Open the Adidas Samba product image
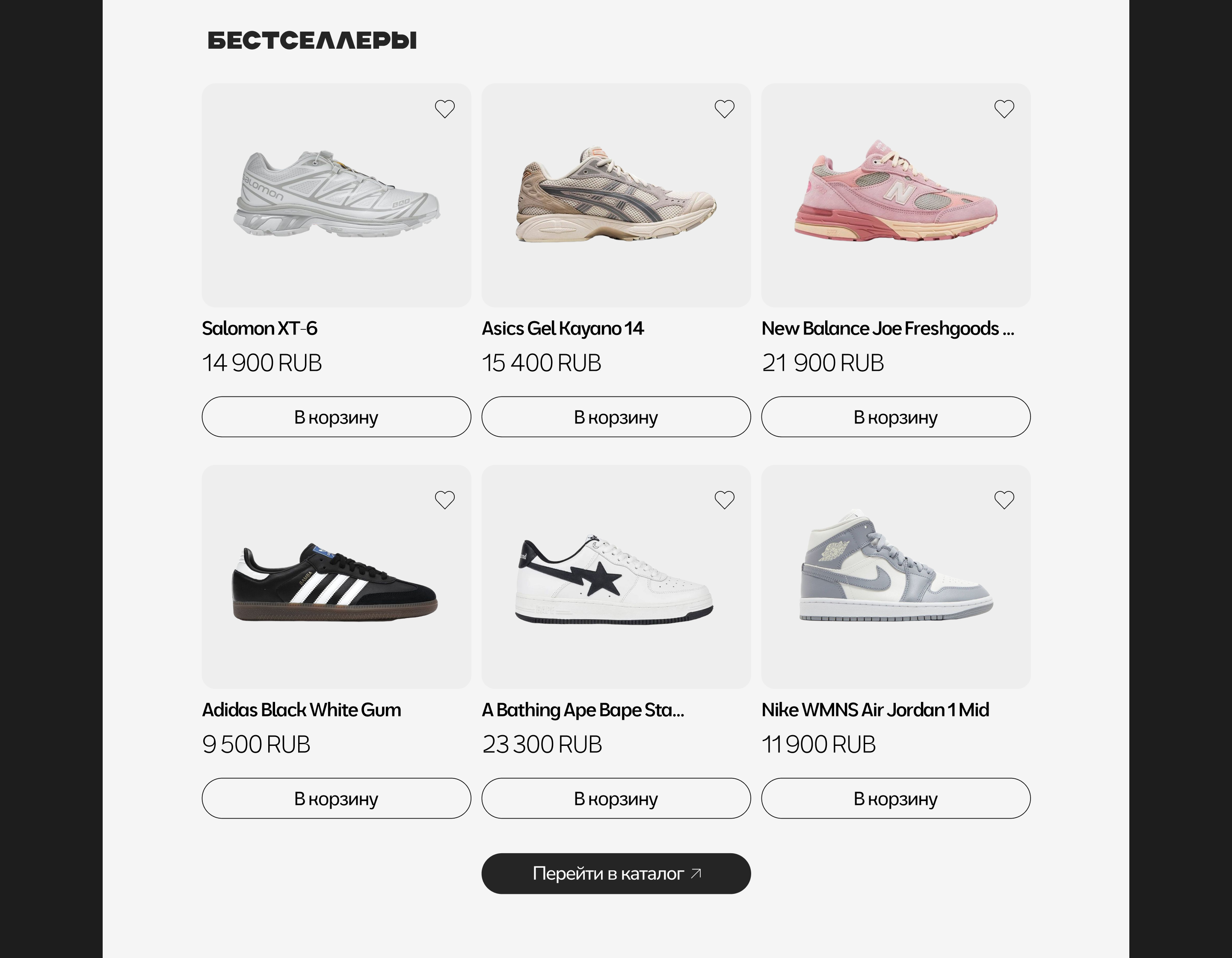The width and height of the screenshot is (1232, 958). (336, 582)
